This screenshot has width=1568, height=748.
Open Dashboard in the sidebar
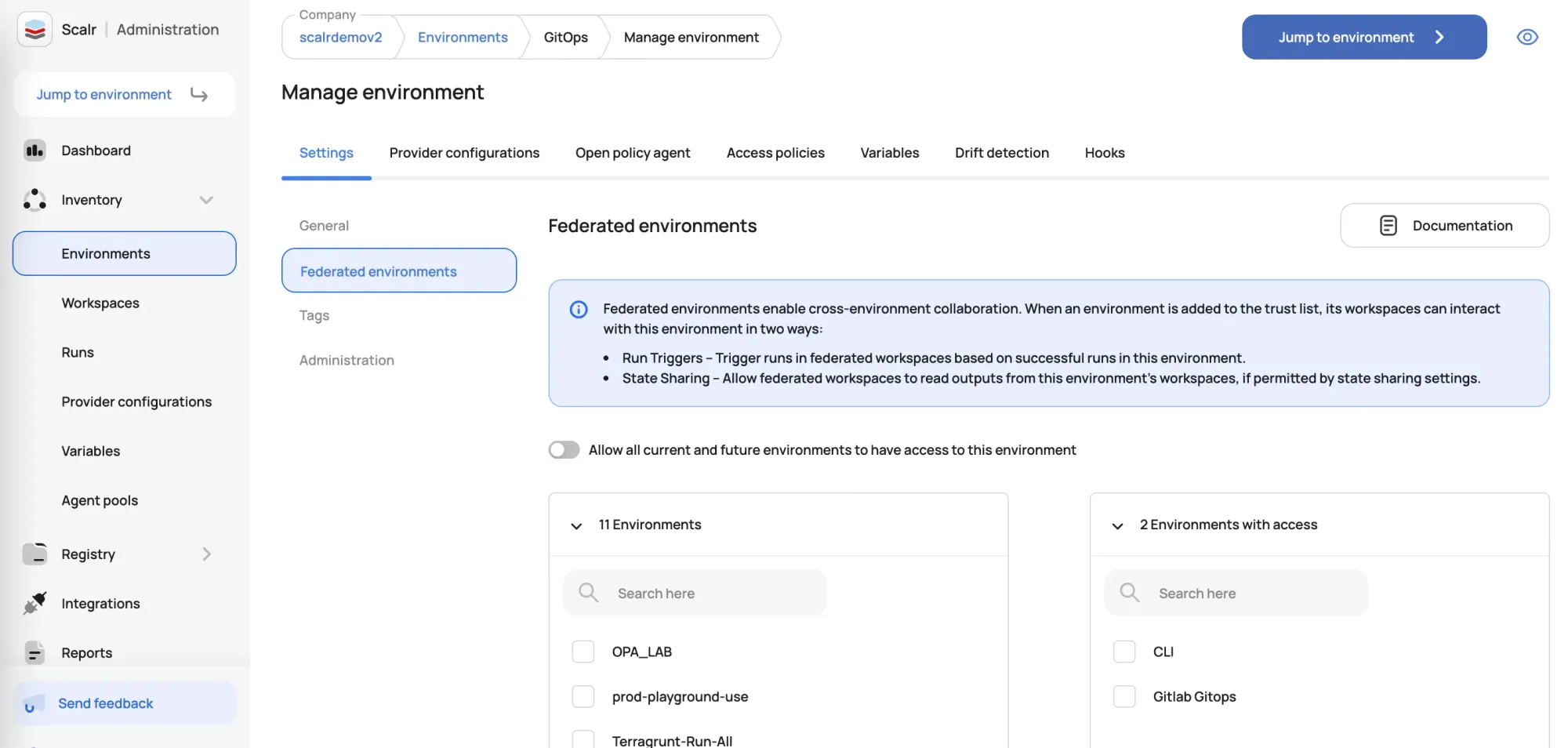(96, 151)
